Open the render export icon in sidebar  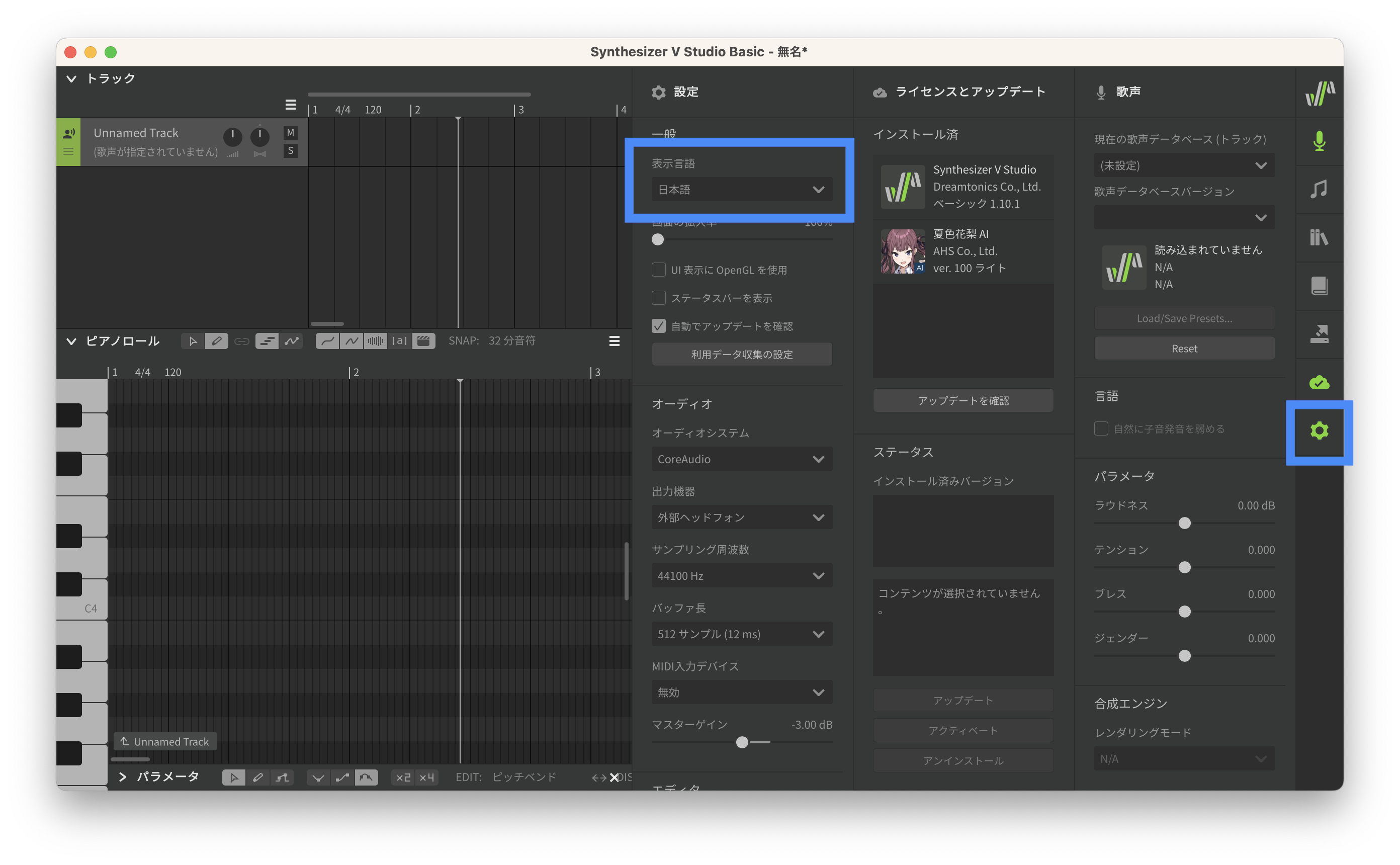(1319, 333)
